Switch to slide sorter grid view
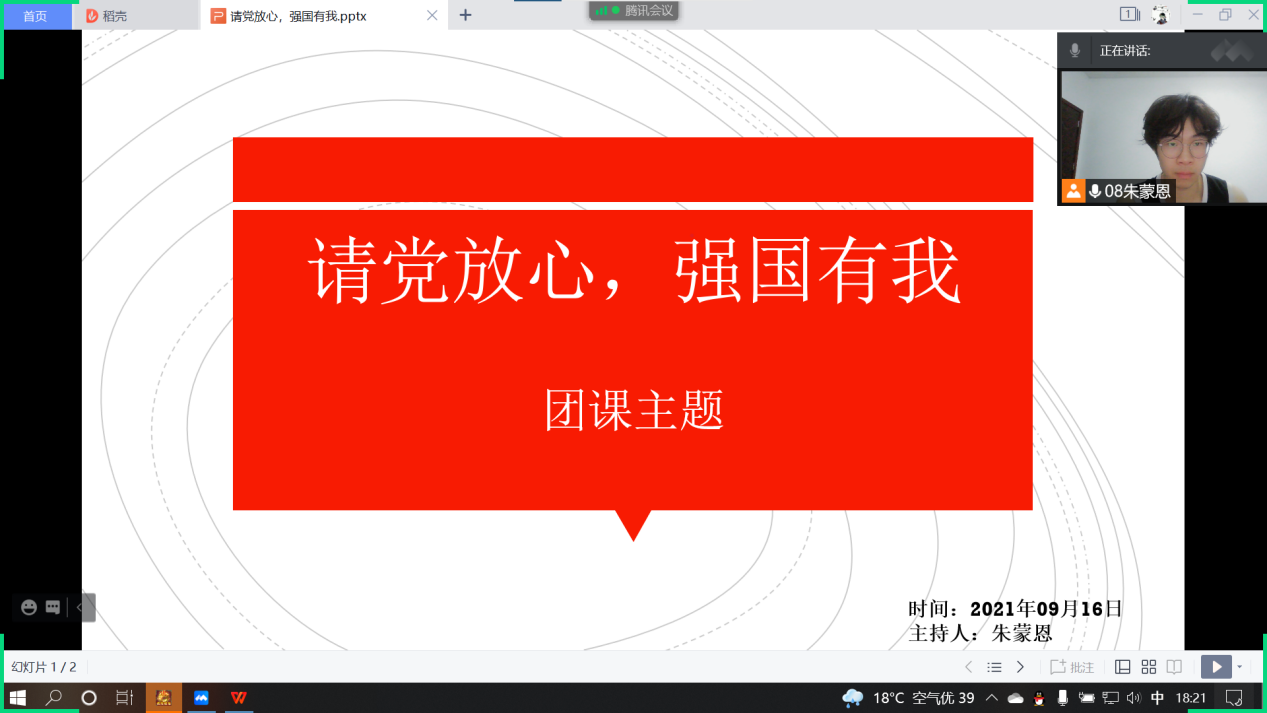Image resolution: width=1267 pixels, height=713 pixels. tap(1149, 667)
